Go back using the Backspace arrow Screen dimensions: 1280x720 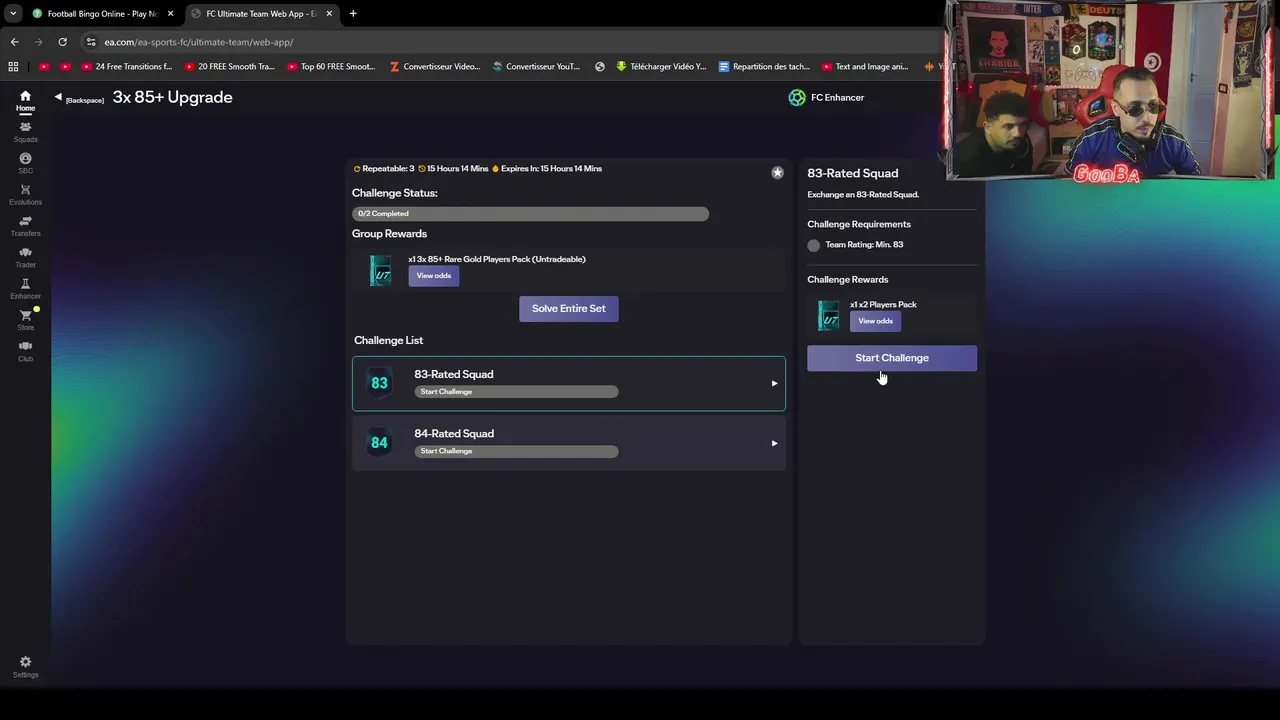(x=58, y=97)
